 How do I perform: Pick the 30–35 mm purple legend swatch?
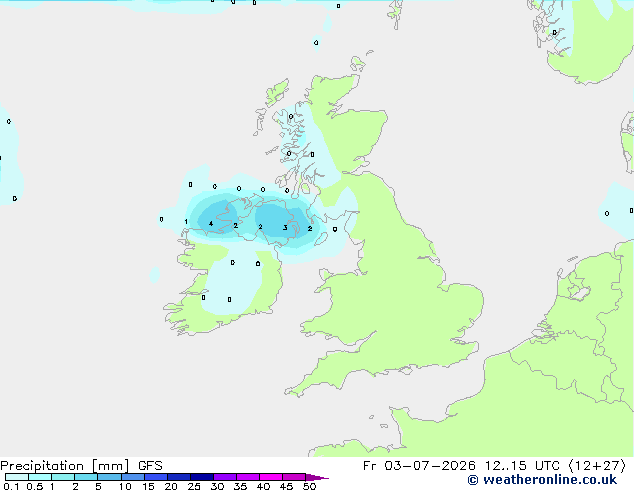coord(224,477)
